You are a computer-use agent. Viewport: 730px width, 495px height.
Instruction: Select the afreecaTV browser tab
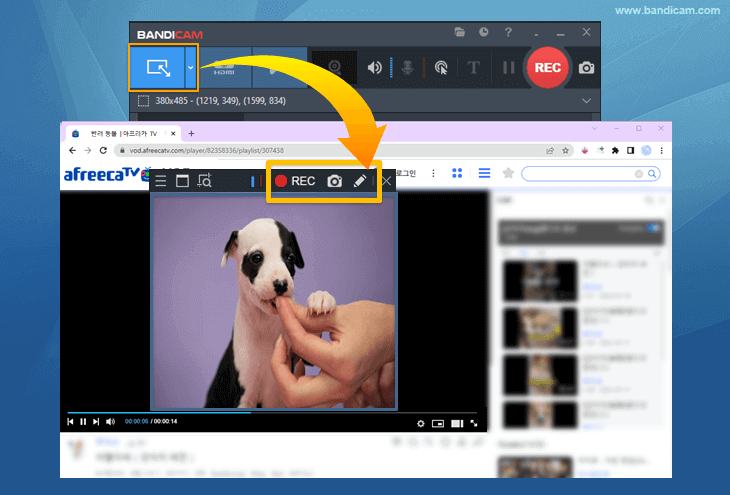pyautogui.click(x=123, y=134)
